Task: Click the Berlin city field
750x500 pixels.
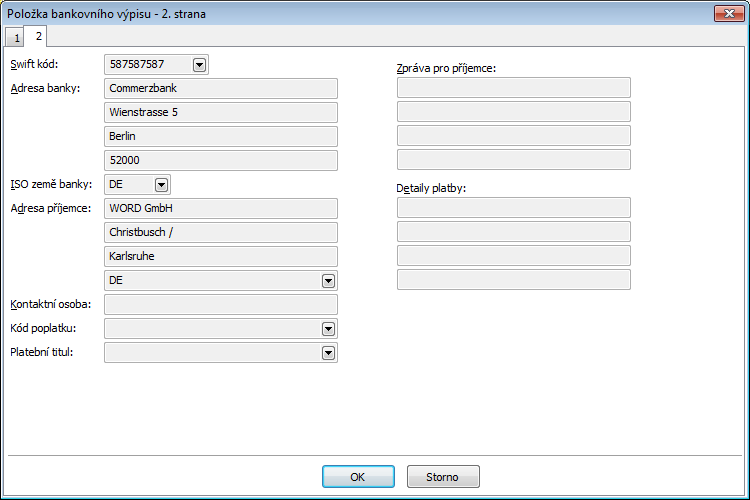Action: pos(220,136)
